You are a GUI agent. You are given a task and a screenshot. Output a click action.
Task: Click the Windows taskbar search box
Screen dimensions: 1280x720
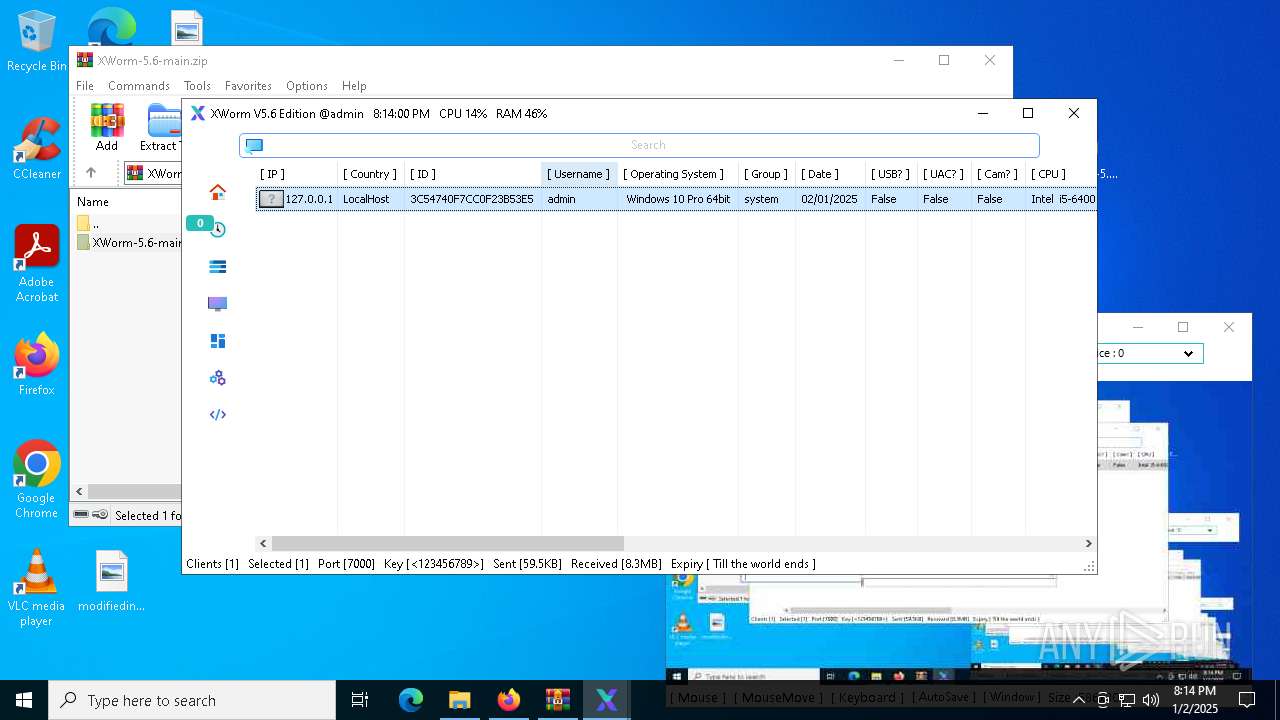[x=192, y=700]
